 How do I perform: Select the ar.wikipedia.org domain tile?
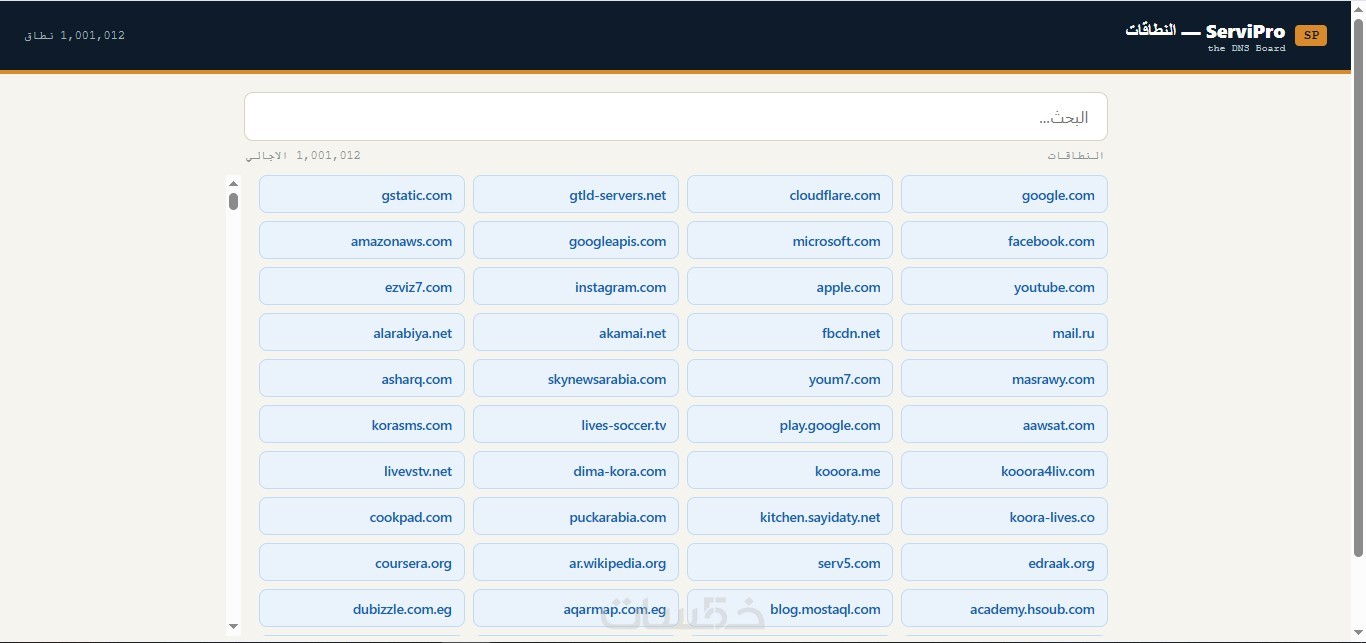(576, 563)
